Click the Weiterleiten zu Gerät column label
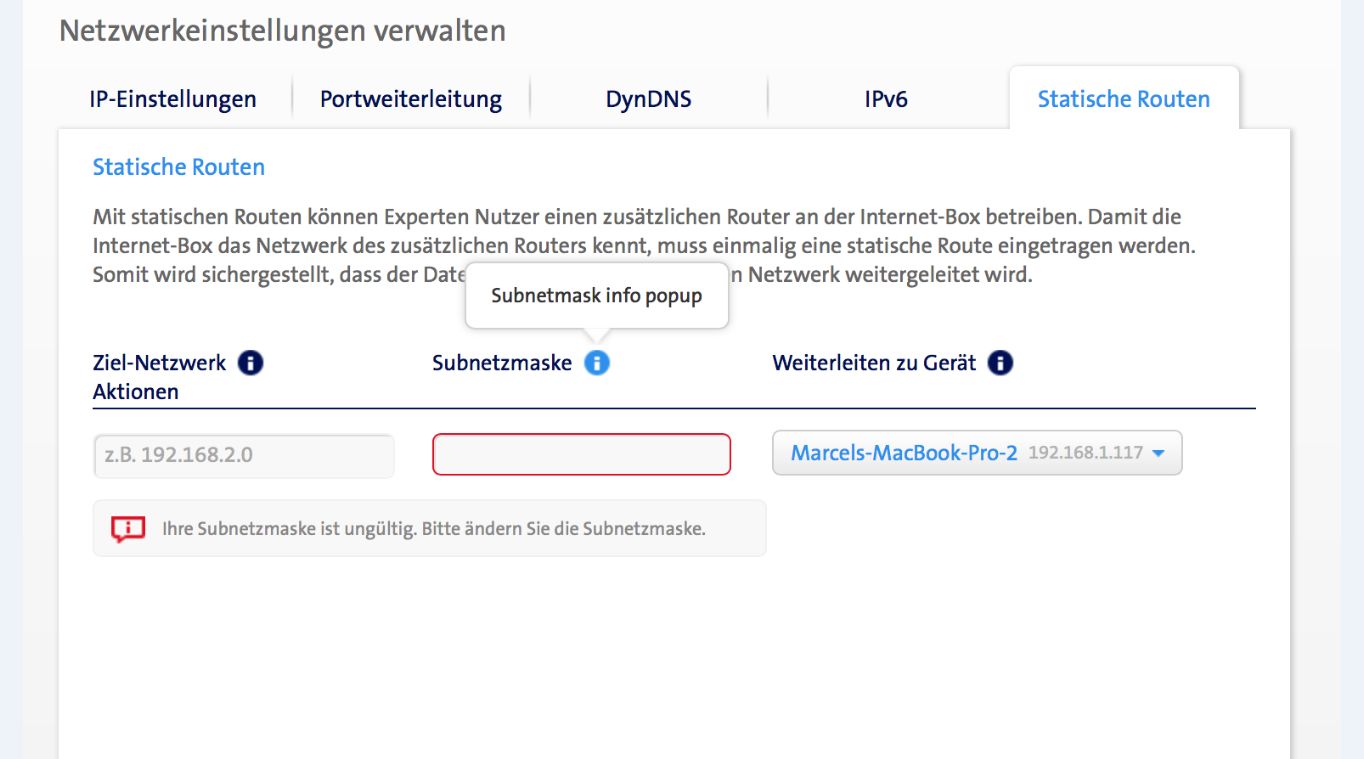 [873, 363]
